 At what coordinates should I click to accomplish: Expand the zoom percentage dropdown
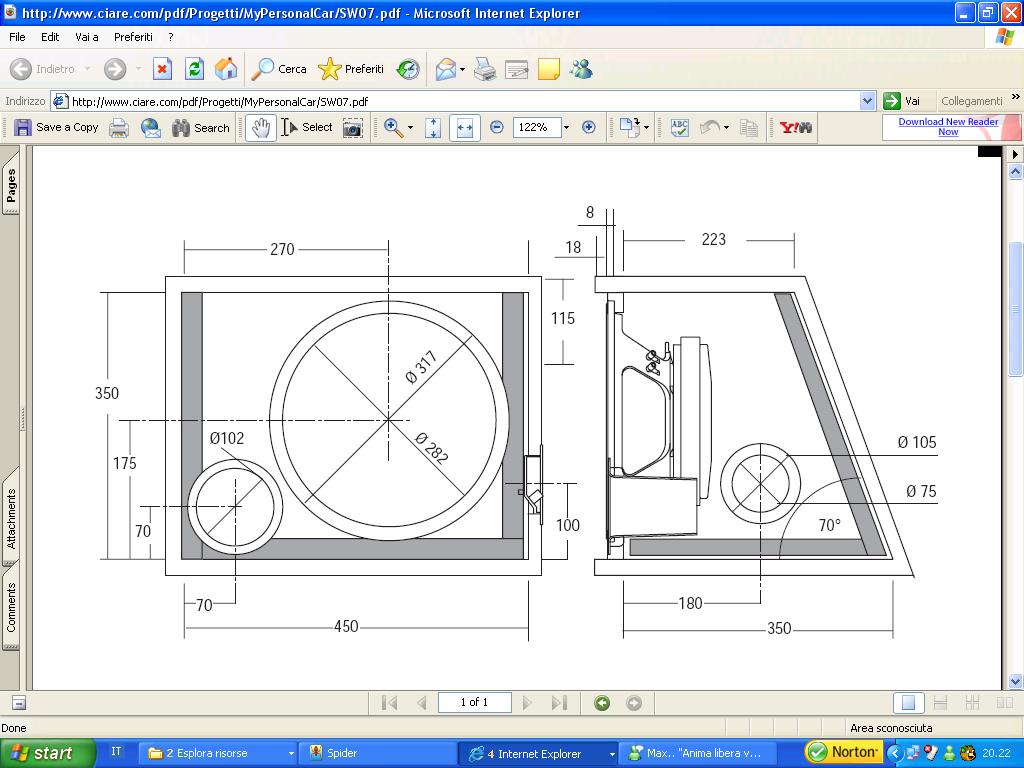[566, 127]
